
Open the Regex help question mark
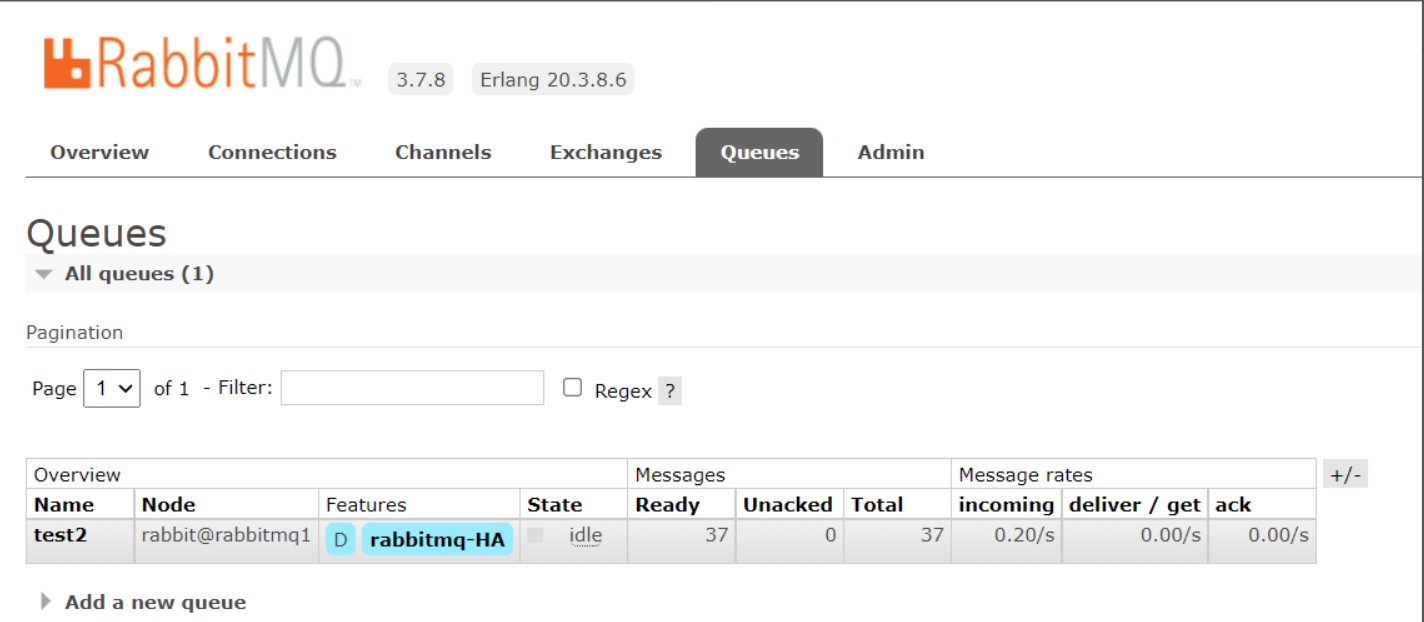[x=670, y=391]
